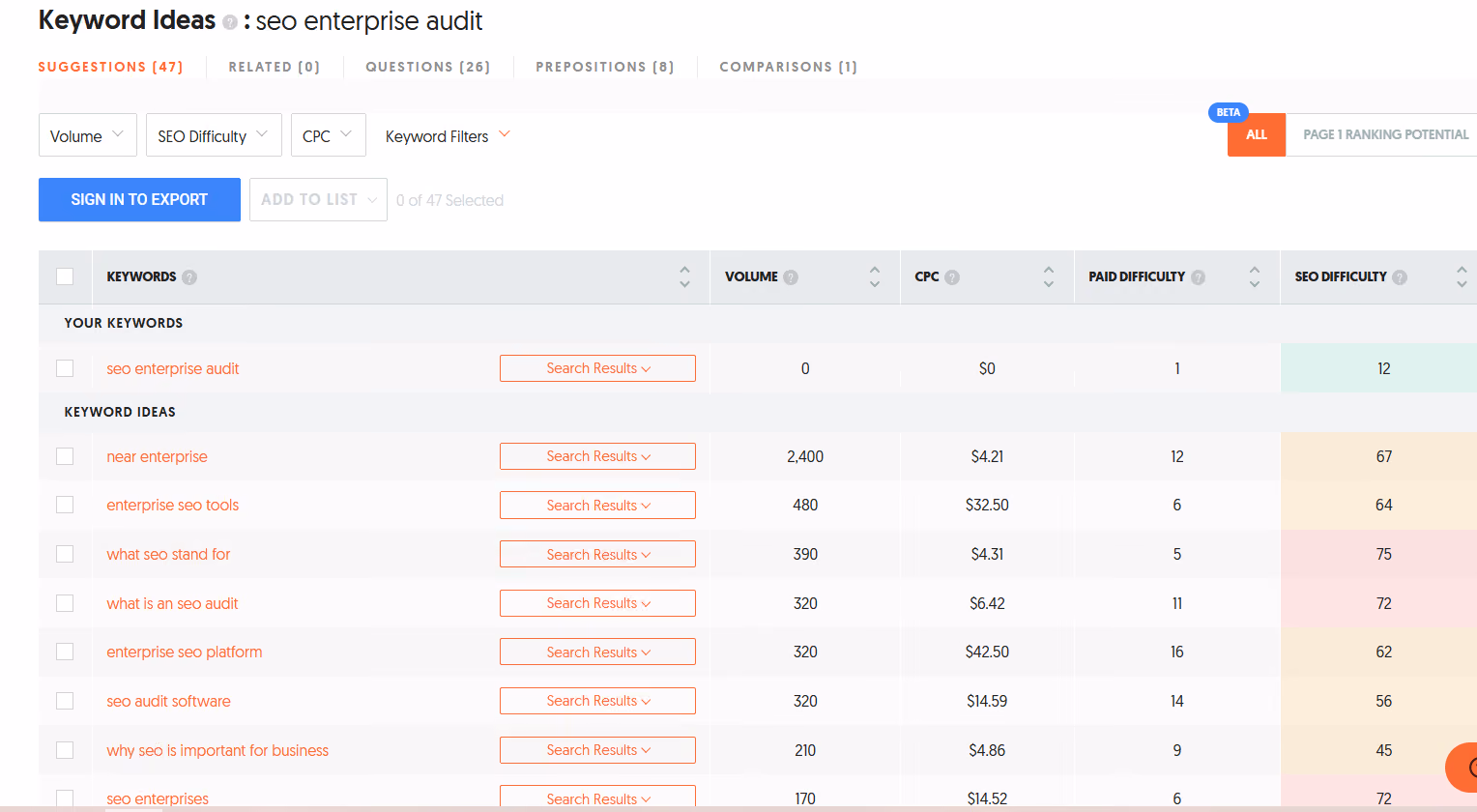
Task: Open the 'near enterprise' keyword link
Action: 157,456
